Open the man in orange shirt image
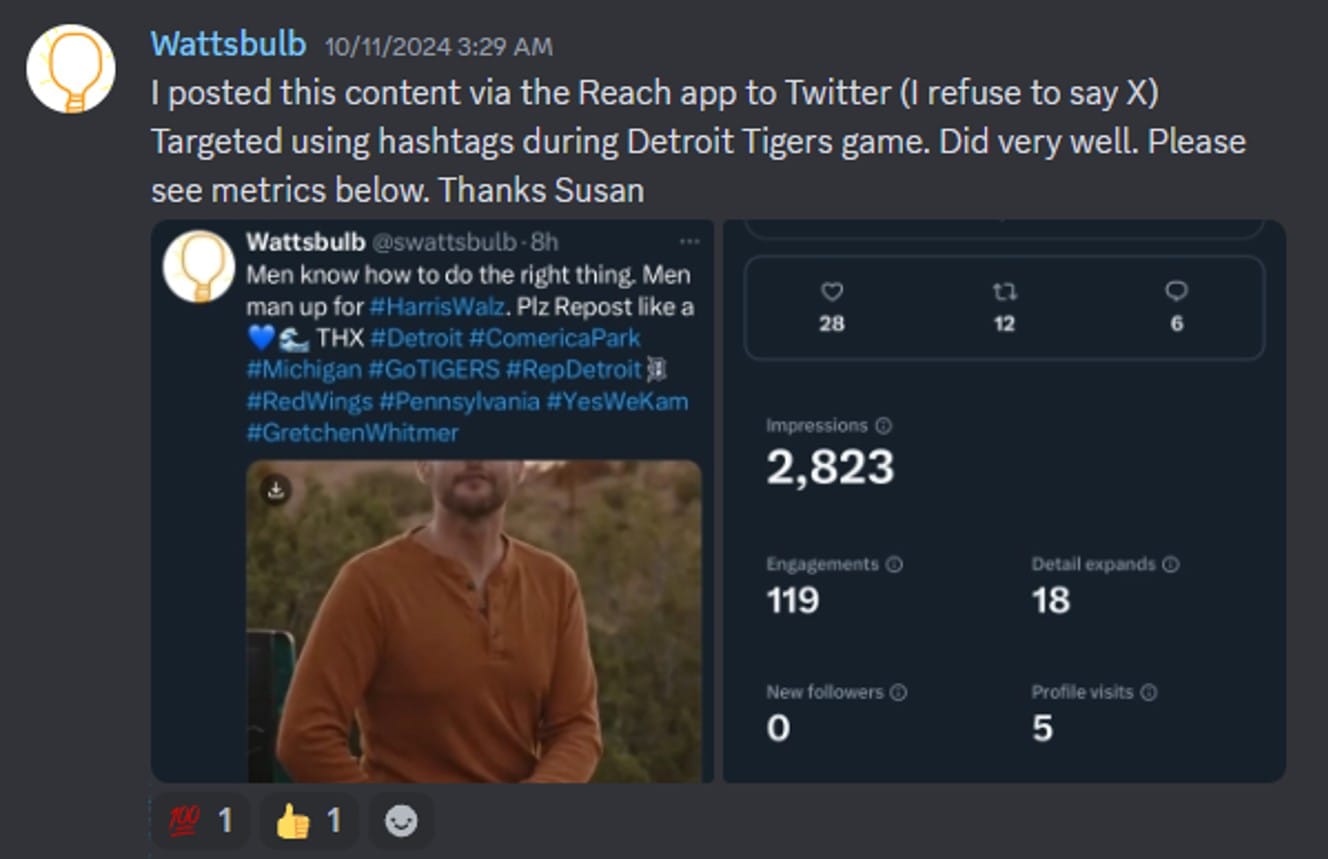 click(474, 640)
